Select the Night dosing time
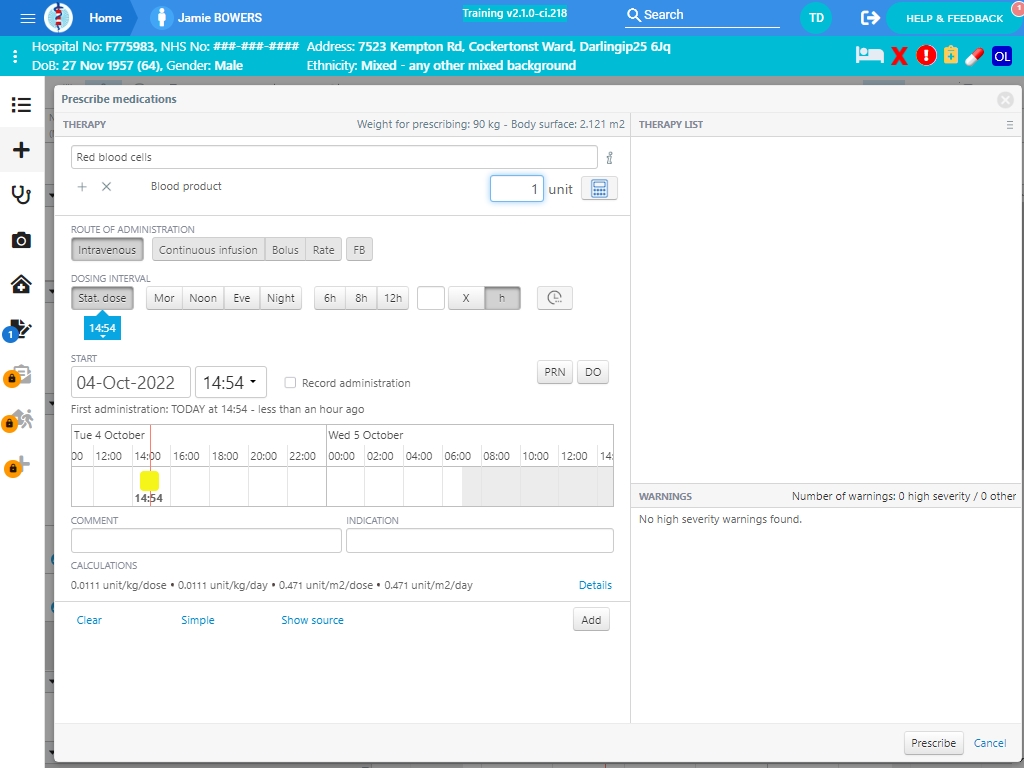This screenshot has width=1024, height=768. (x=281, y=298)
